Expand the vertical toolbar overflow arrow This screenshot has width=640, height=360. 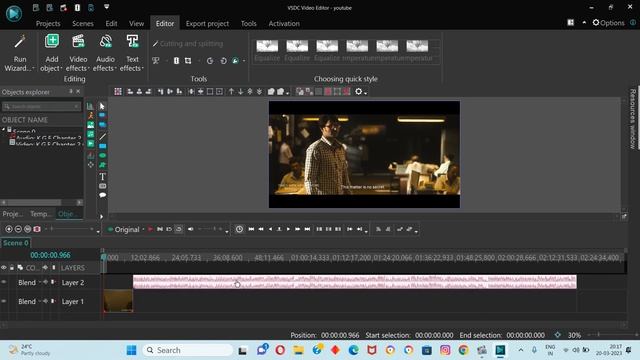(102, 217)
